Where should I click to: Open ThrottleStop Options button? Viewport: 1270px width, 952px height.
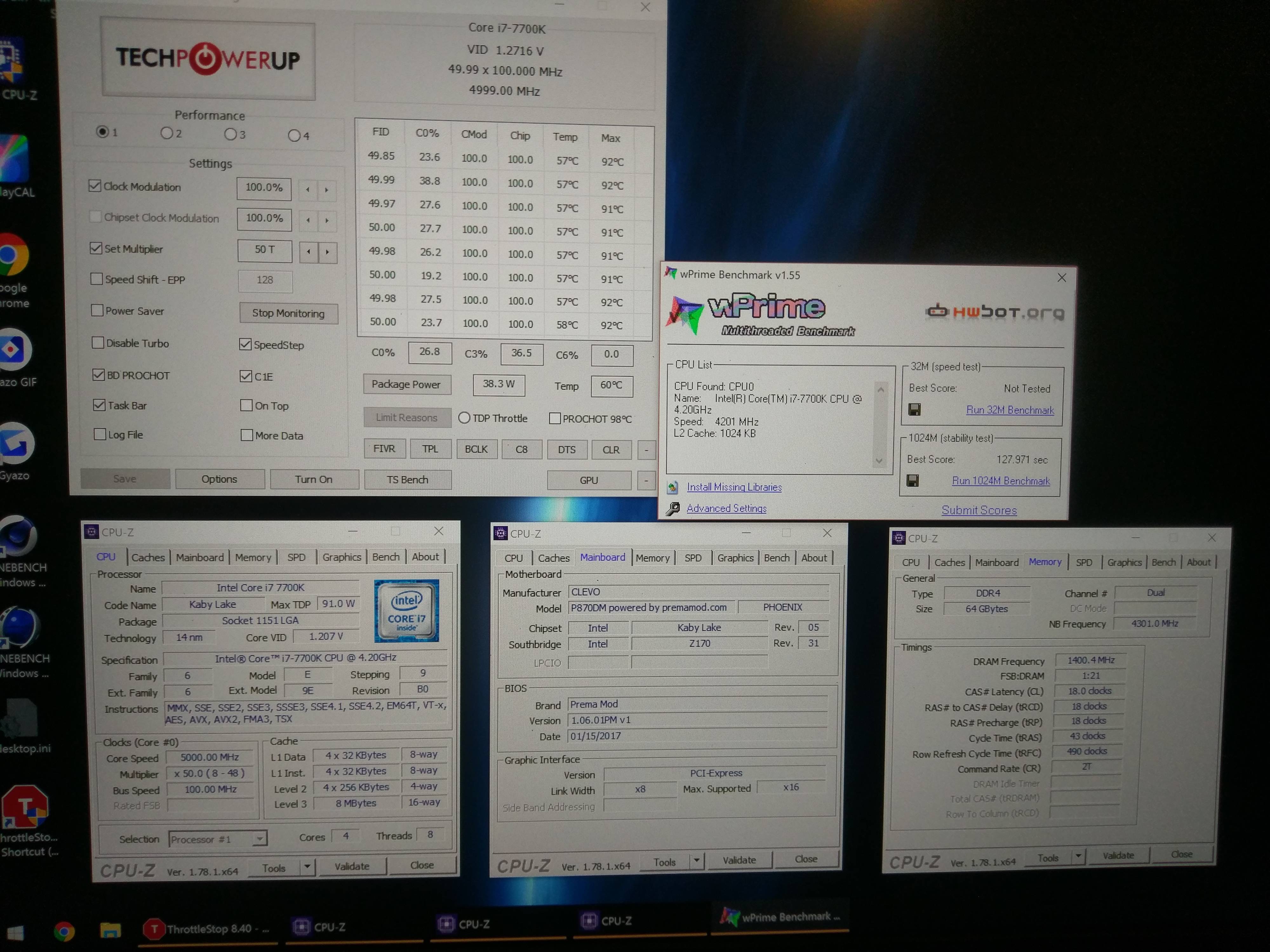tap(219, 479)
